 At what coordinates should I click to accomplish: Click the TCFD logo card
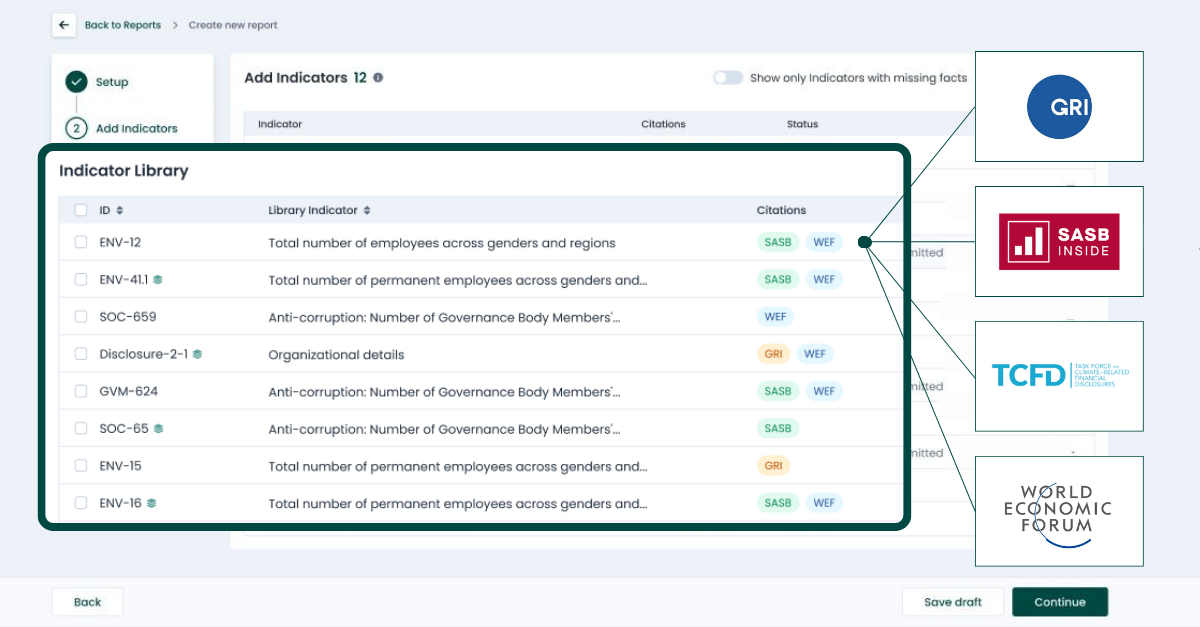pyautogui.click(x=1059, y=376)
